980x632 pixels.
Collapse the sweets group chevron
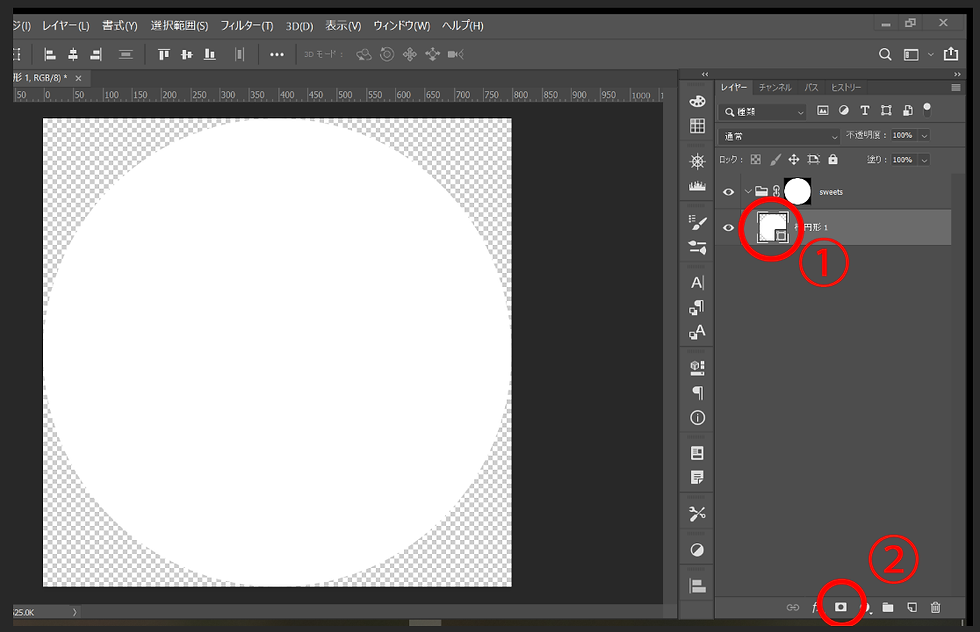coord(748,191)
